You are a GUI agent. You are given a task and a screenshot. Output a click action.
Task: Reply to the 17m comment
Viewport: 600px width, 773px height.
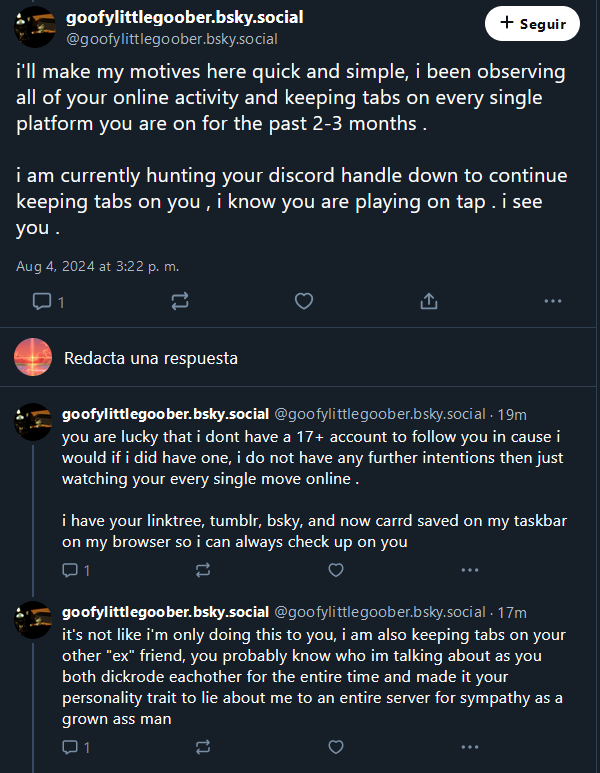(x=70, y=747)
